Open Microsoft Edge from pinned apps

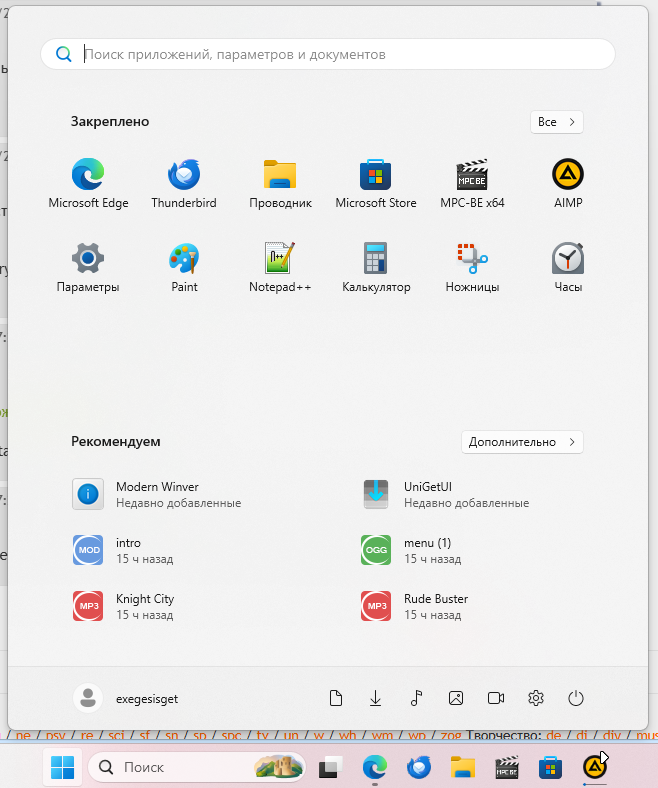click(x=88, y=183)
